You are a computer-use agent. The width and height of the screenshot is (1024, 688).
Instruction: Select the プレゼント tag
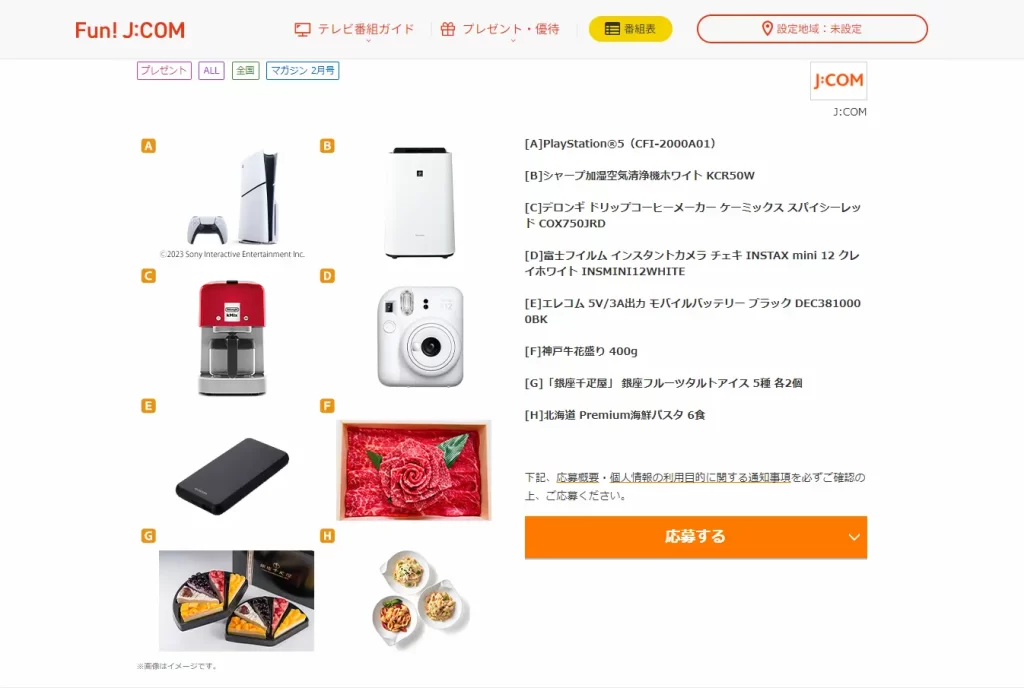click(x=164, y=70)
